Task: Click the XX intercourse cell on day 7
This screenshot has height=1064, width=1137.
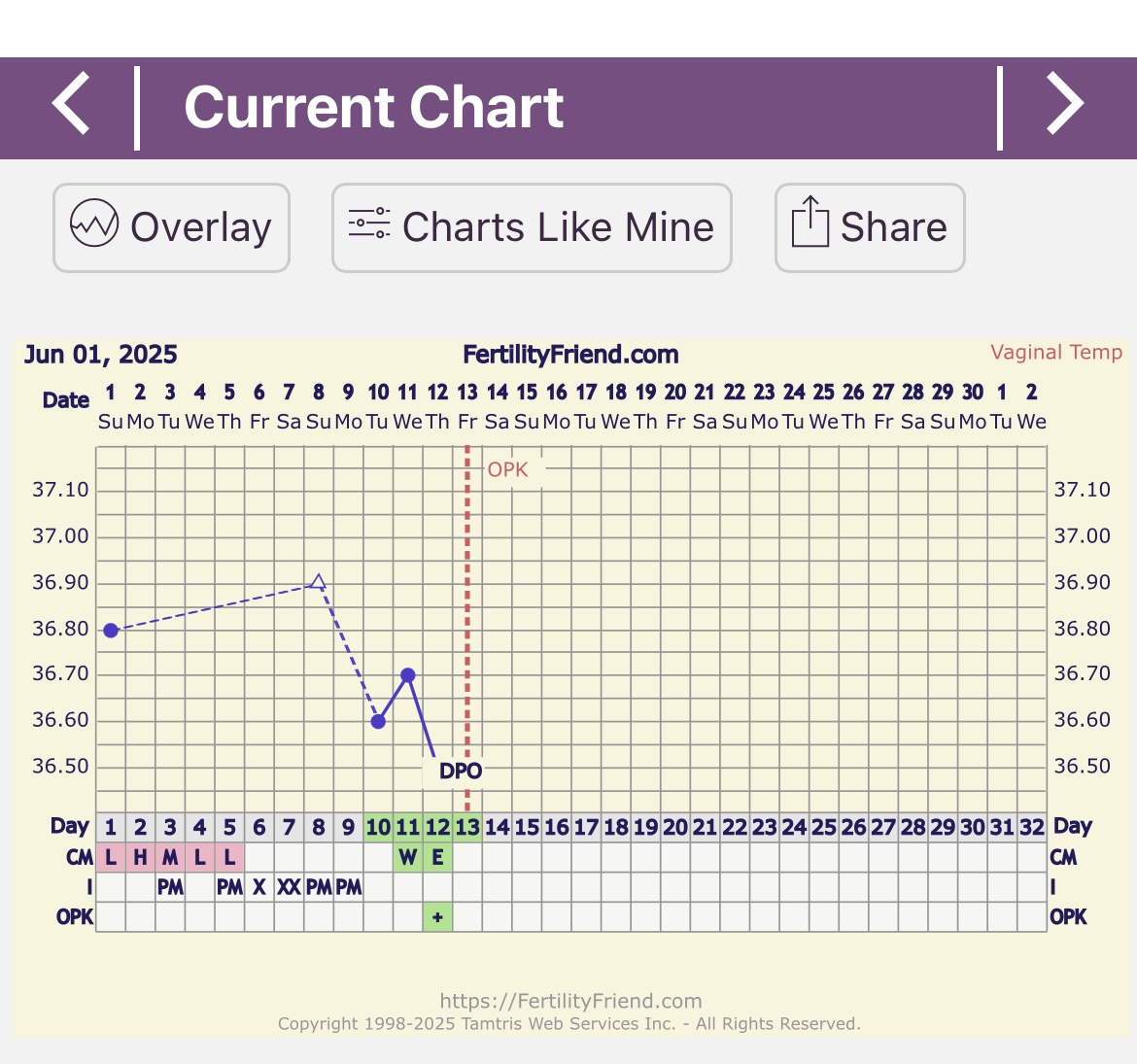Action: pyautogui.click(x=289, y=886)
